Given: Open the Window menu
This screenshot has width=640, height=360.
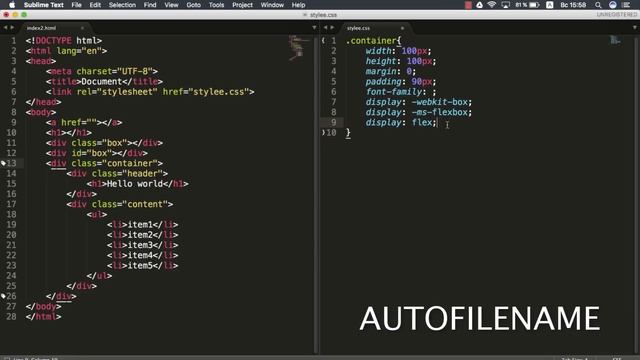Looking at the screenshot, I should [272, 5].
